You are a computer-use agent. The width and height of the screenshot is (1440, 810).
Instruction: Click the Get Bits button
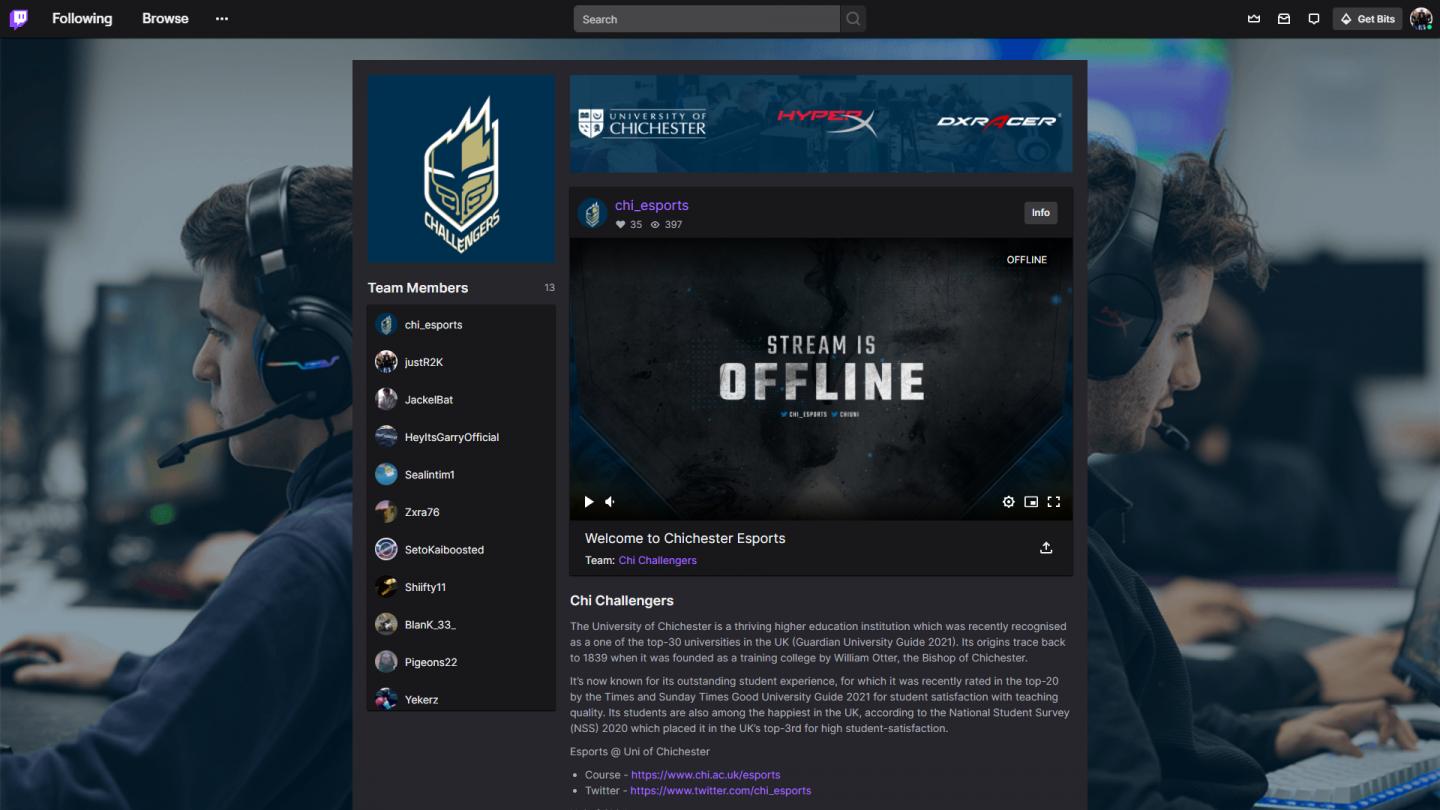1367,18
